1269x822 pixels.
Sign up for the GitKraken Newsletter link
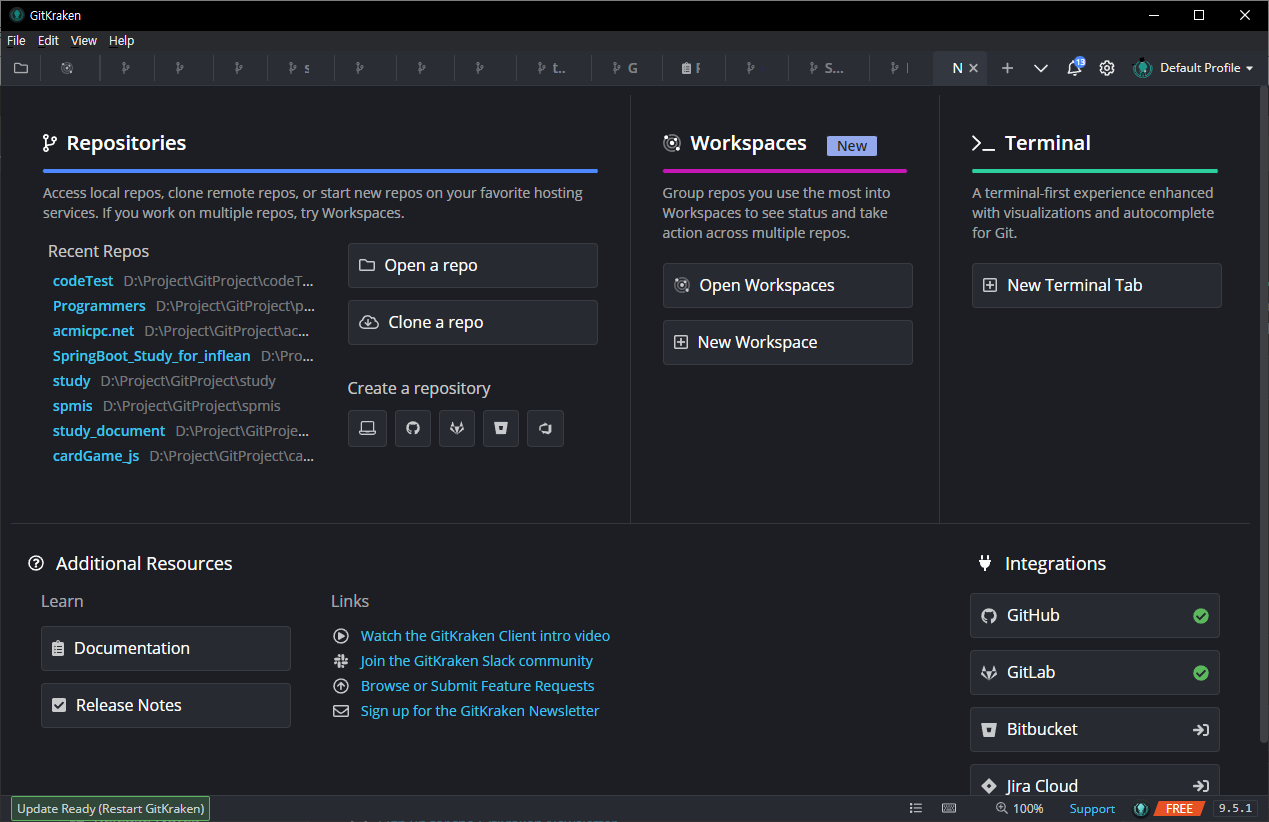pos(480,711)
